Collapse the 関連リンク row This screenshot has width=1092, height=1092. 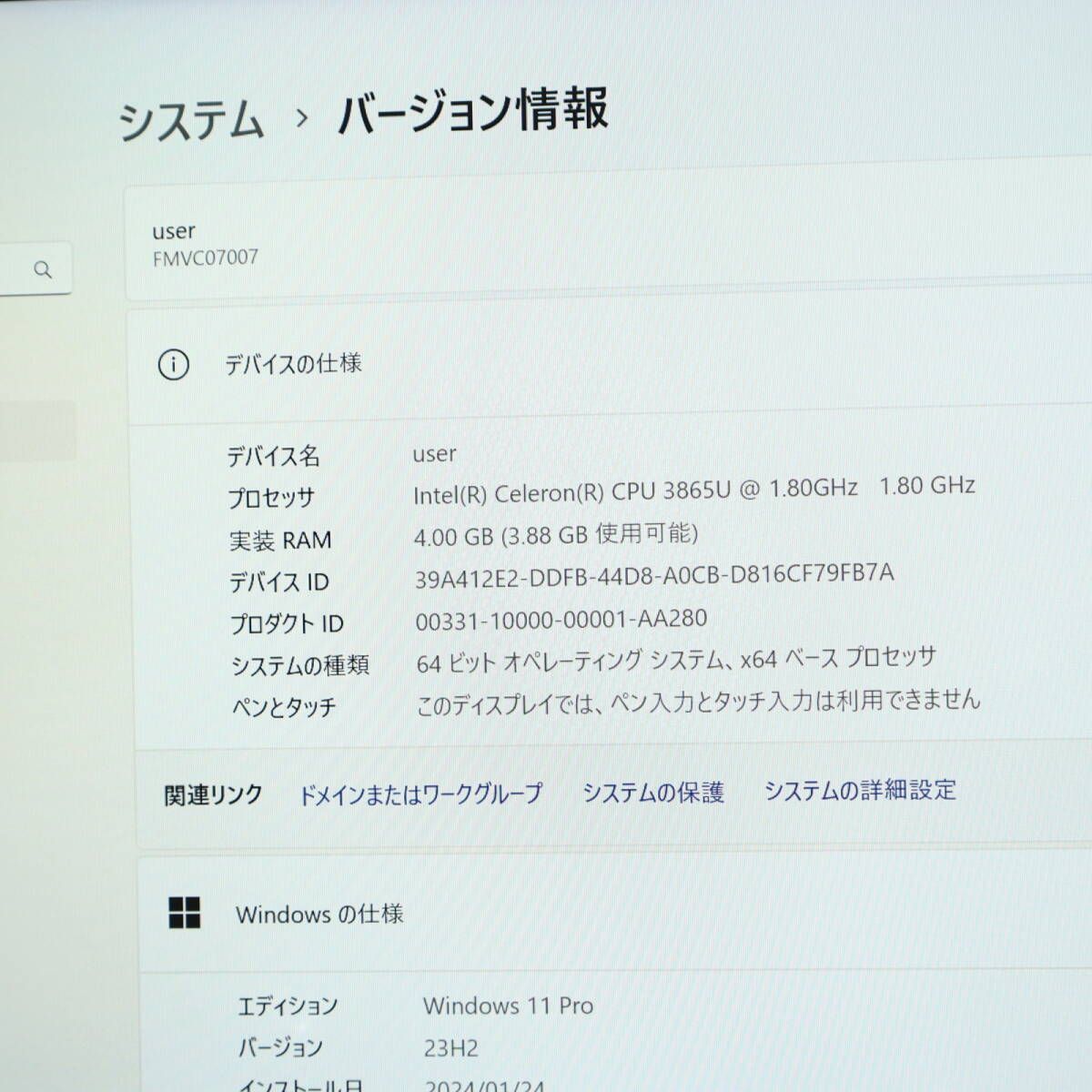pyautogui.click(x=211, y=794)
